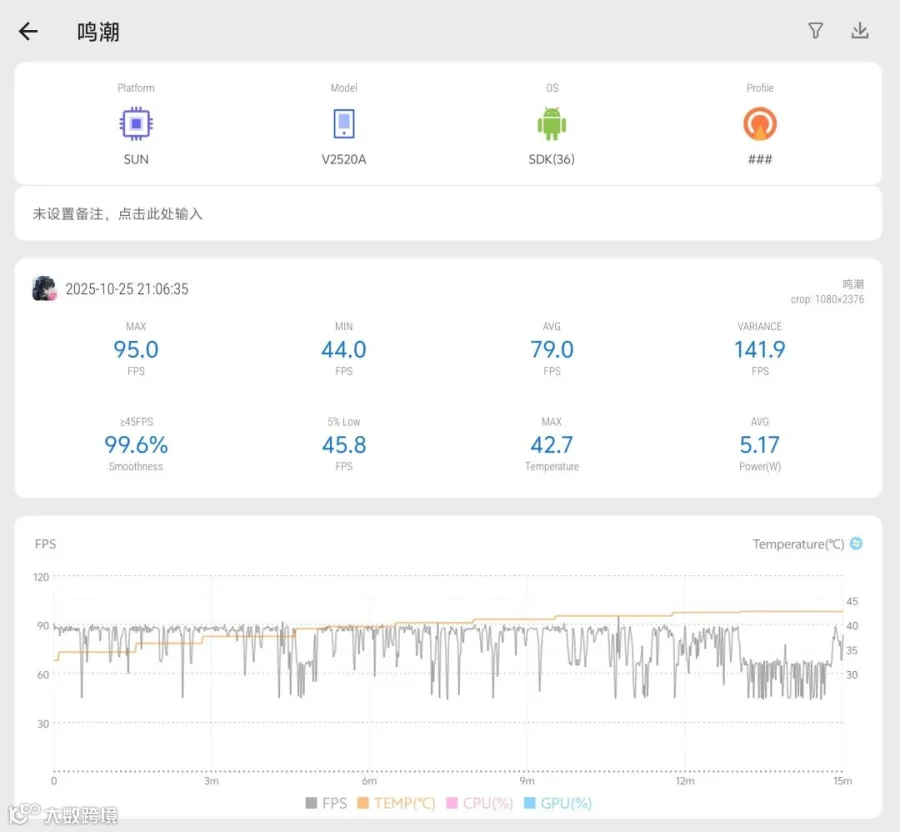
Task: Toggle the TEMP(°C) legend series
Action: pos(396,803)
